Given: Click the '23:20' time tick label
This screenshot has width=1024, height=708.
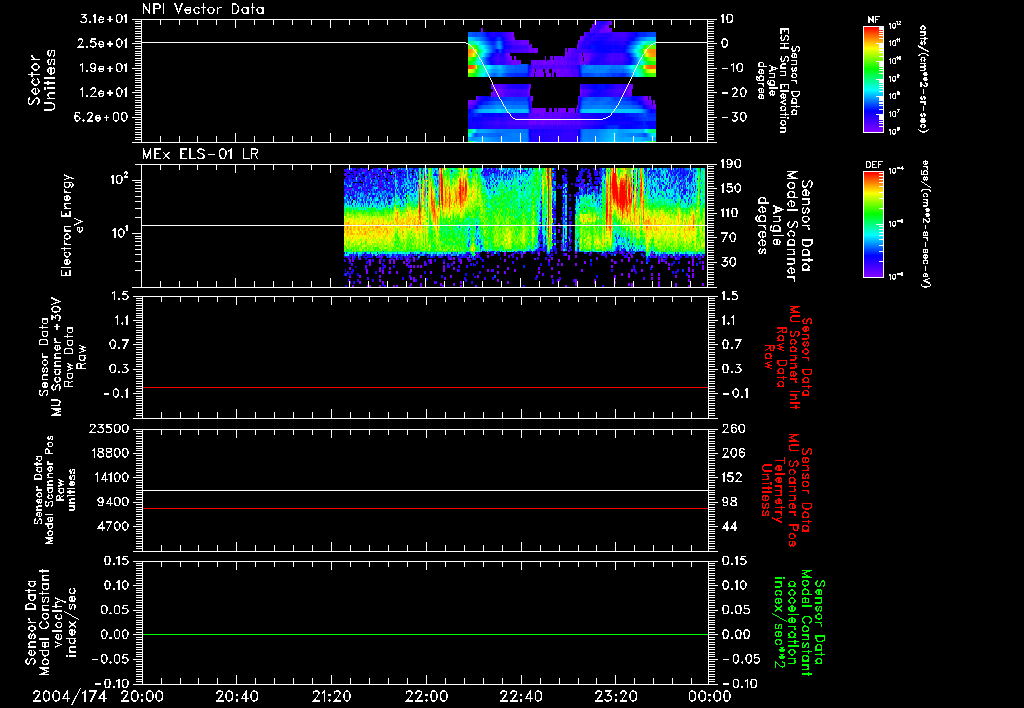Looking at the screenshot, I should pyautogui.click(x=616, y=697).
